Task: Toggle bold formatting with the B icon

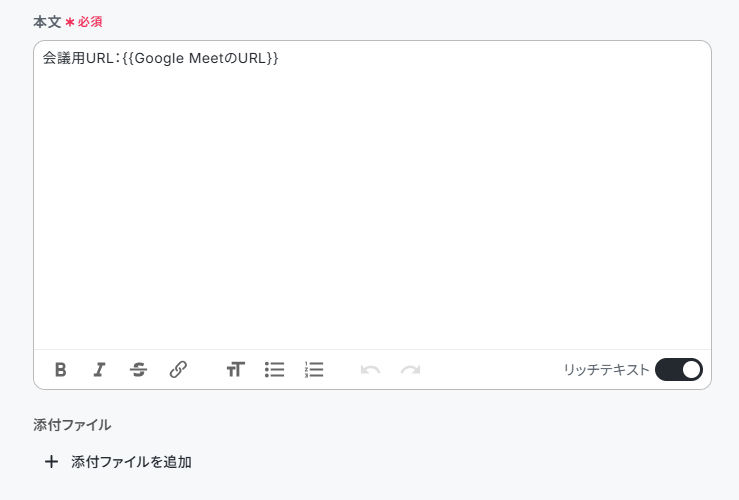Action: [60, 369]
